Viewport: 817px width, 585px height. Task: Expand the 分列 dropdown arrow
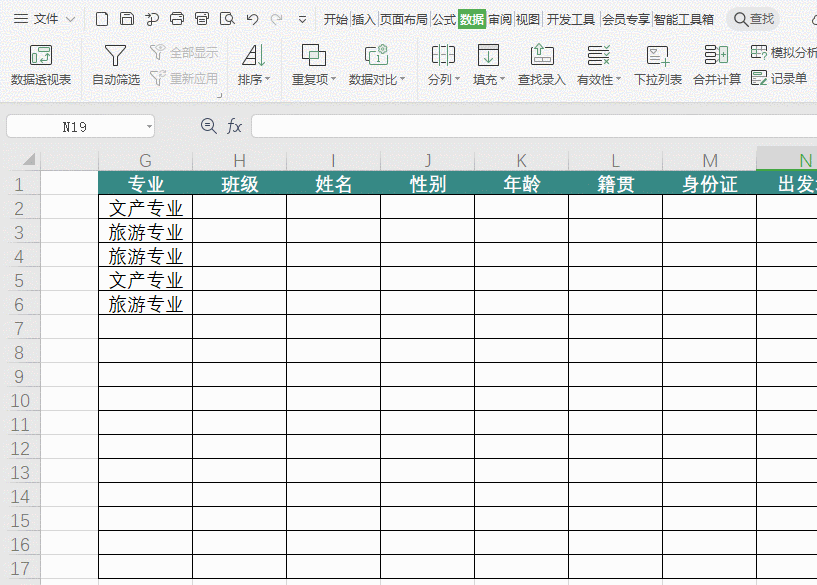457,79
